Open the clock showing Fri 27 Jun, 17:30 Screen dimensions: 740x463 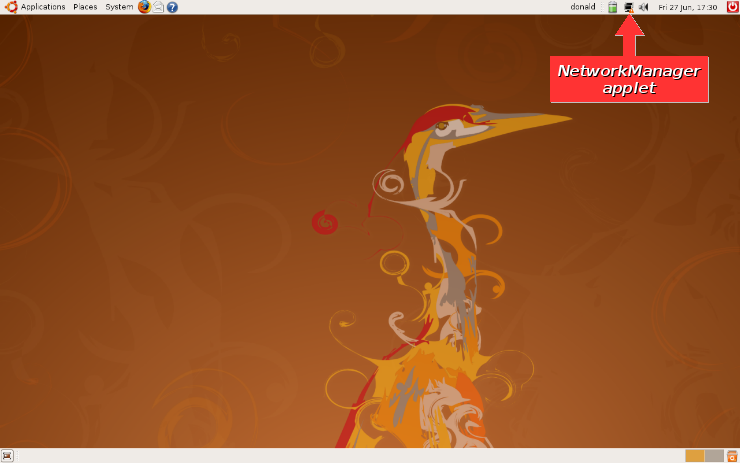[688, 7]
